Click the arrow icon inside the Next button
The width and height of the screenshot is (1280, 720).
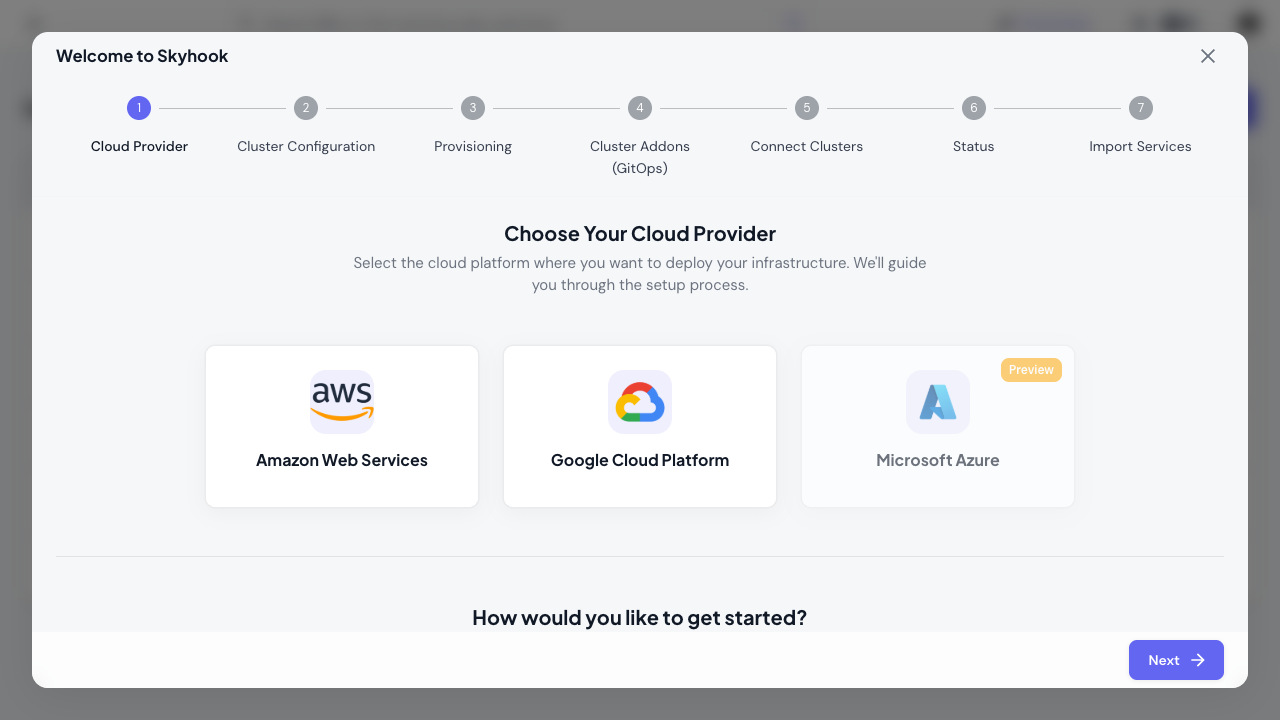1197,660
